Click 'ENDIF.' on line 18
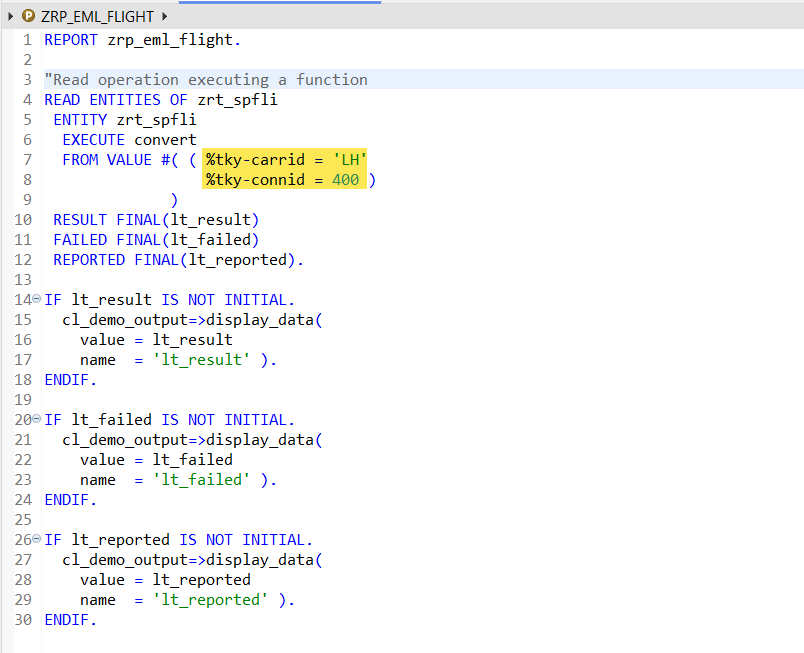This screenshot has height=653, width=804. (x=71, y=379)
